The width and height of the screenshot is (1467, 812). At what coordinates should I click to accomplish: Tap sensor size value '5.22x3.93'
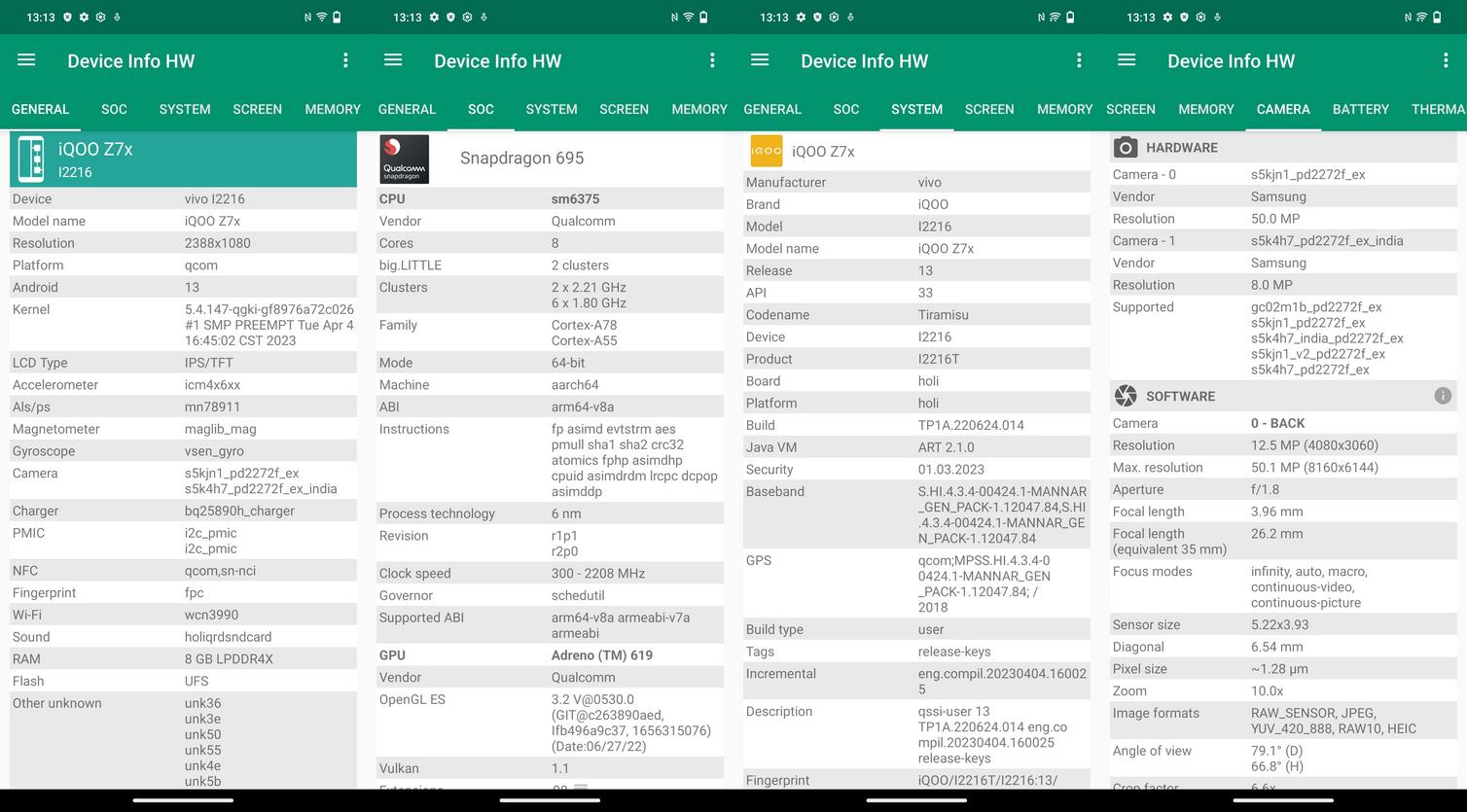click(1279, 625)
